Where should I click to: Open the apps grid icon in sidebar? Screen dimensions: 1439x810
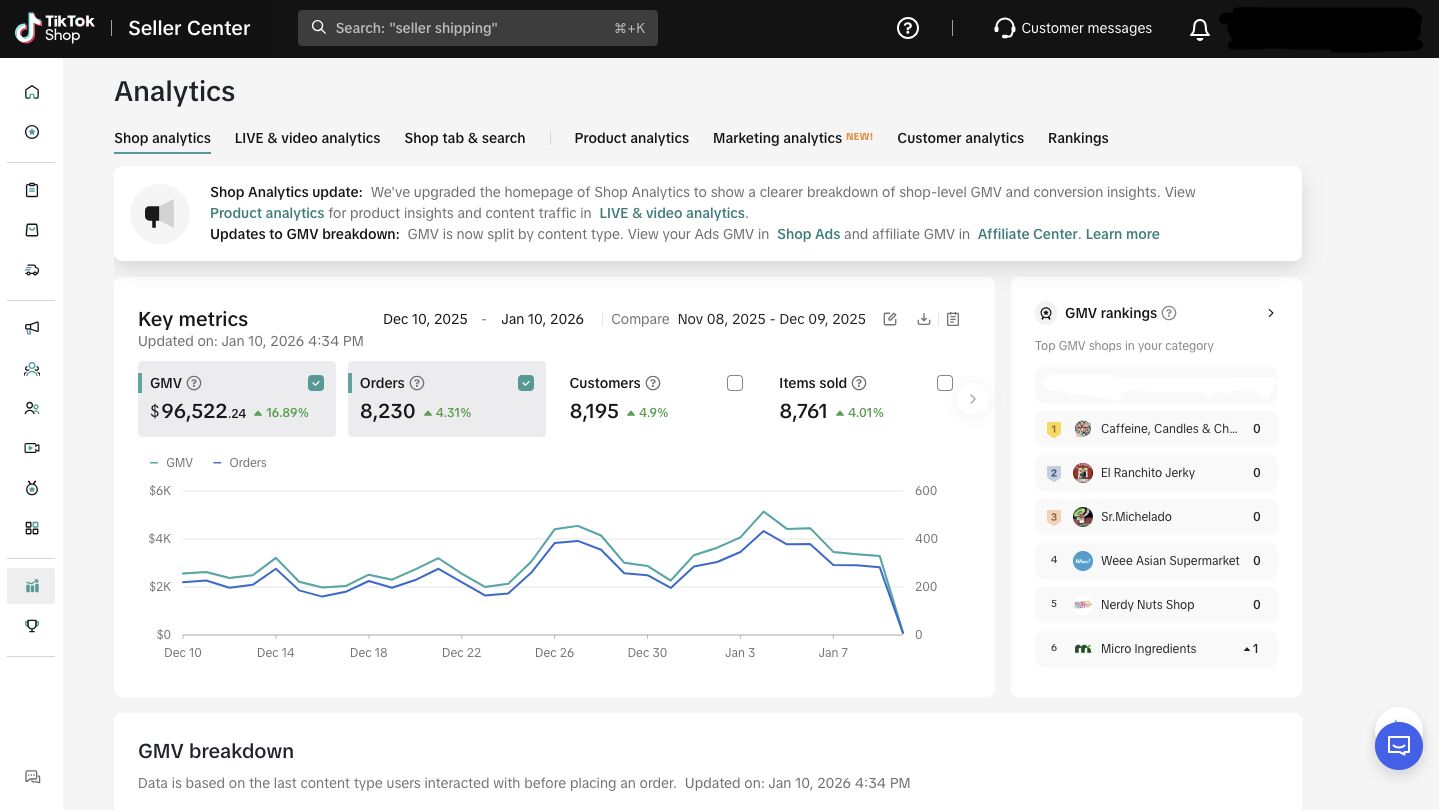32,528
